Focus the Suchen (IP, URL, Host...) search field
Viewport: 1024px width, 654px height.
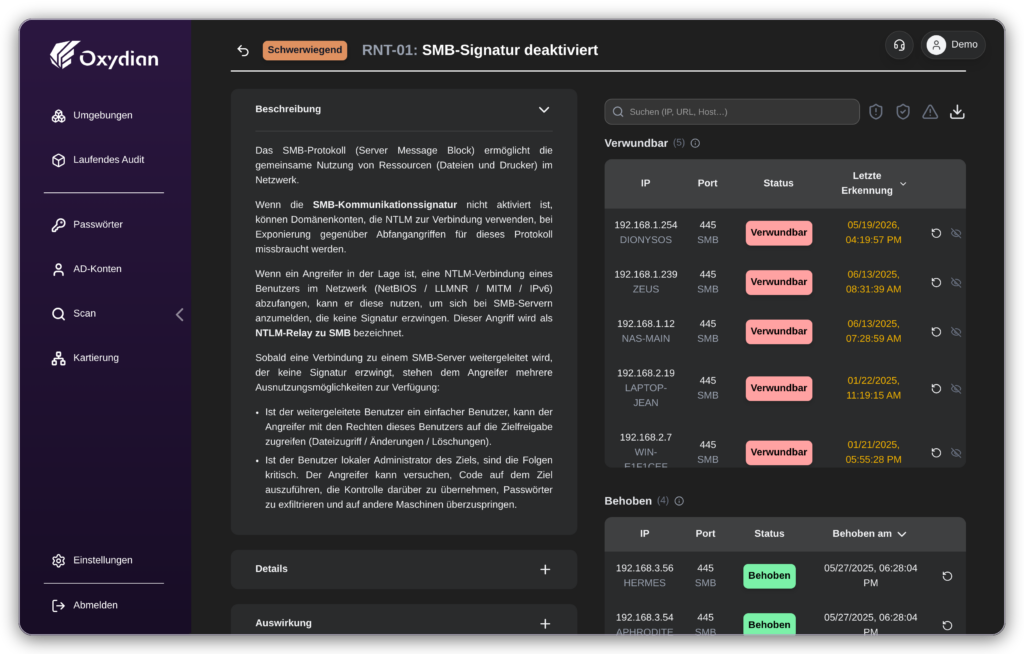(x=731, y=112)
